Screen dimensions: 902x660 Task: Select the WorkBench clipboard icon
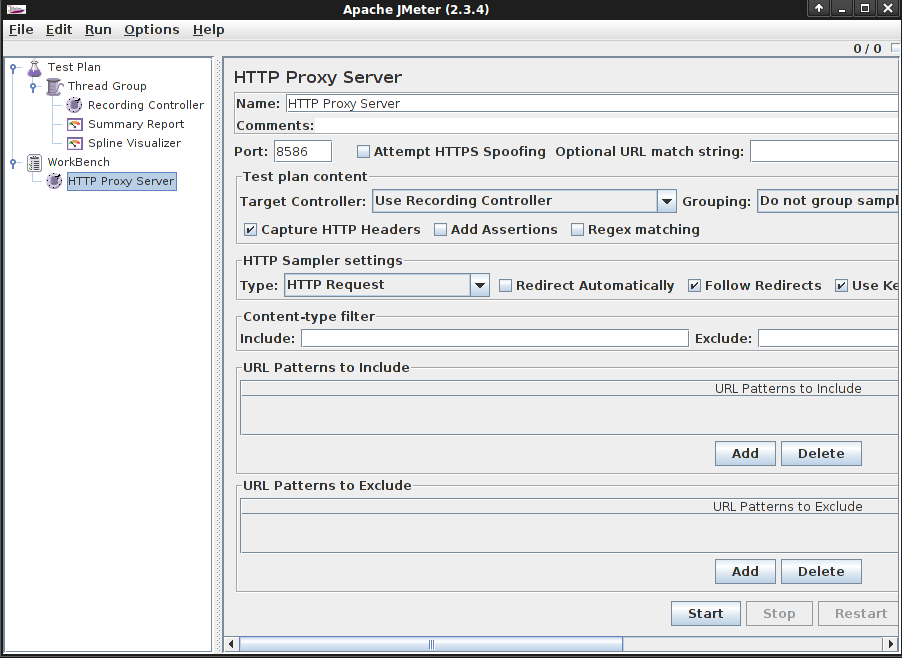tap(35, 163)
